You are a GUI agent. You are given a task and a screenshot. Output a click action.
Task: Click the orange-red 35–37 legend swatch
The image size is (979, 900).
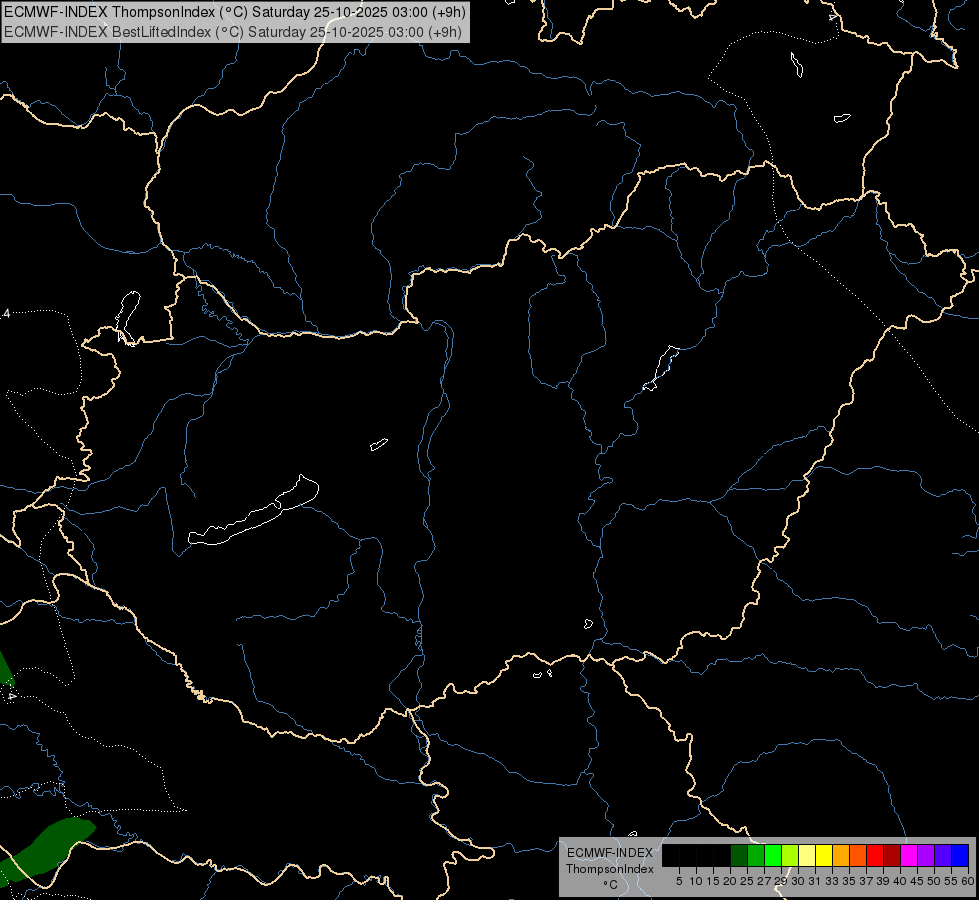[858, 855]
